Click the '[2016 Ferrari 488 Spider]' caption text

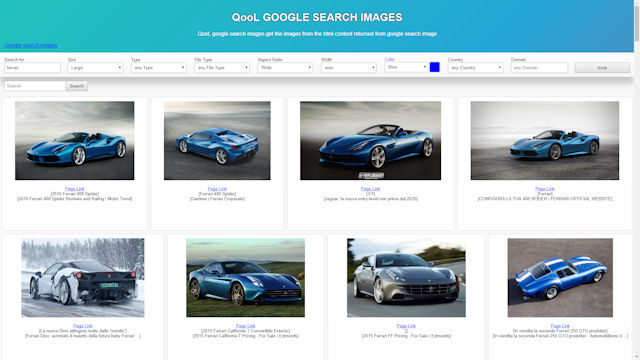click(x=75, y=194)
